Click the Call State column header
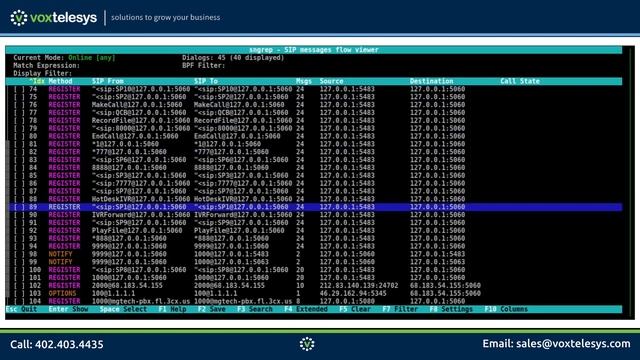640x360 pixels. 520,81
